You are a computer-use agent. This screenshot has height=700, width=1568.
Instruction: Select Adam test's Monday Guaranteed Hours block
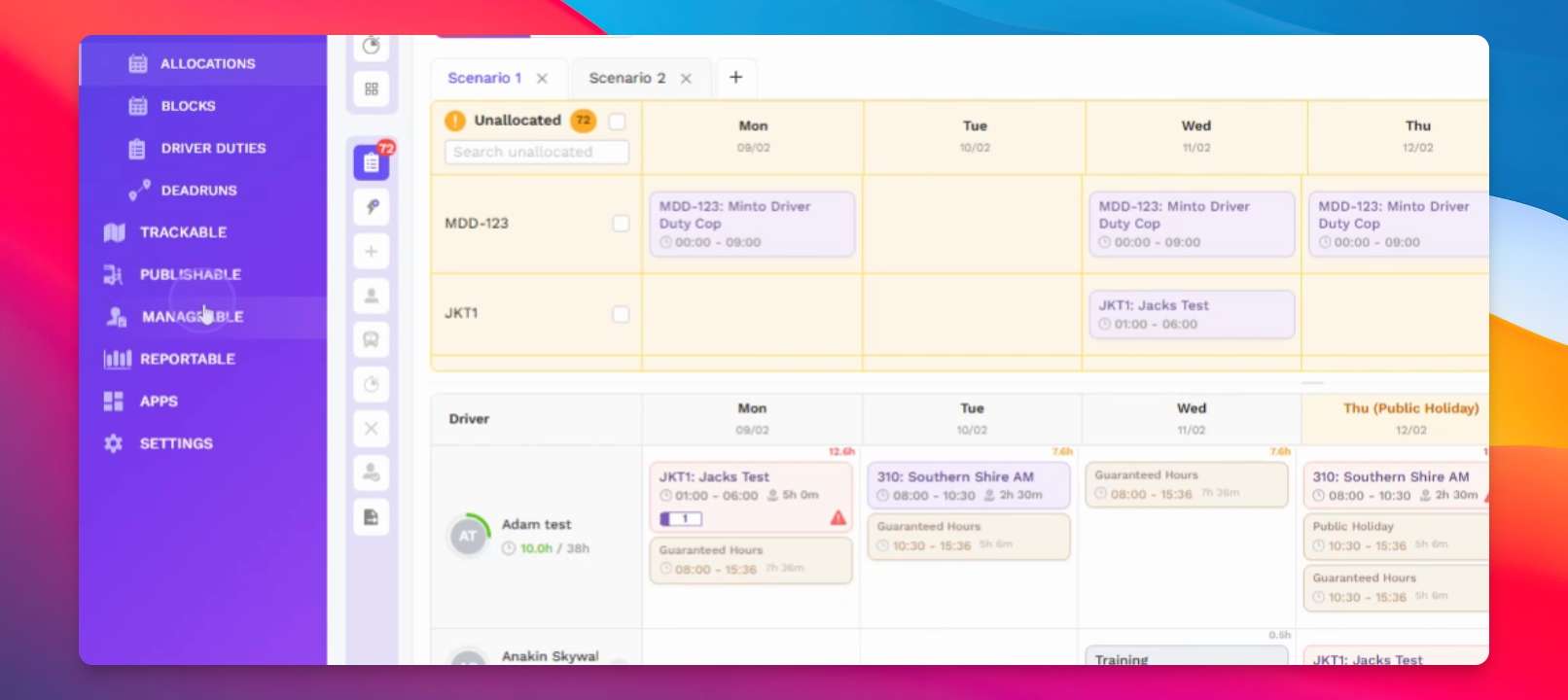(751, 561)
